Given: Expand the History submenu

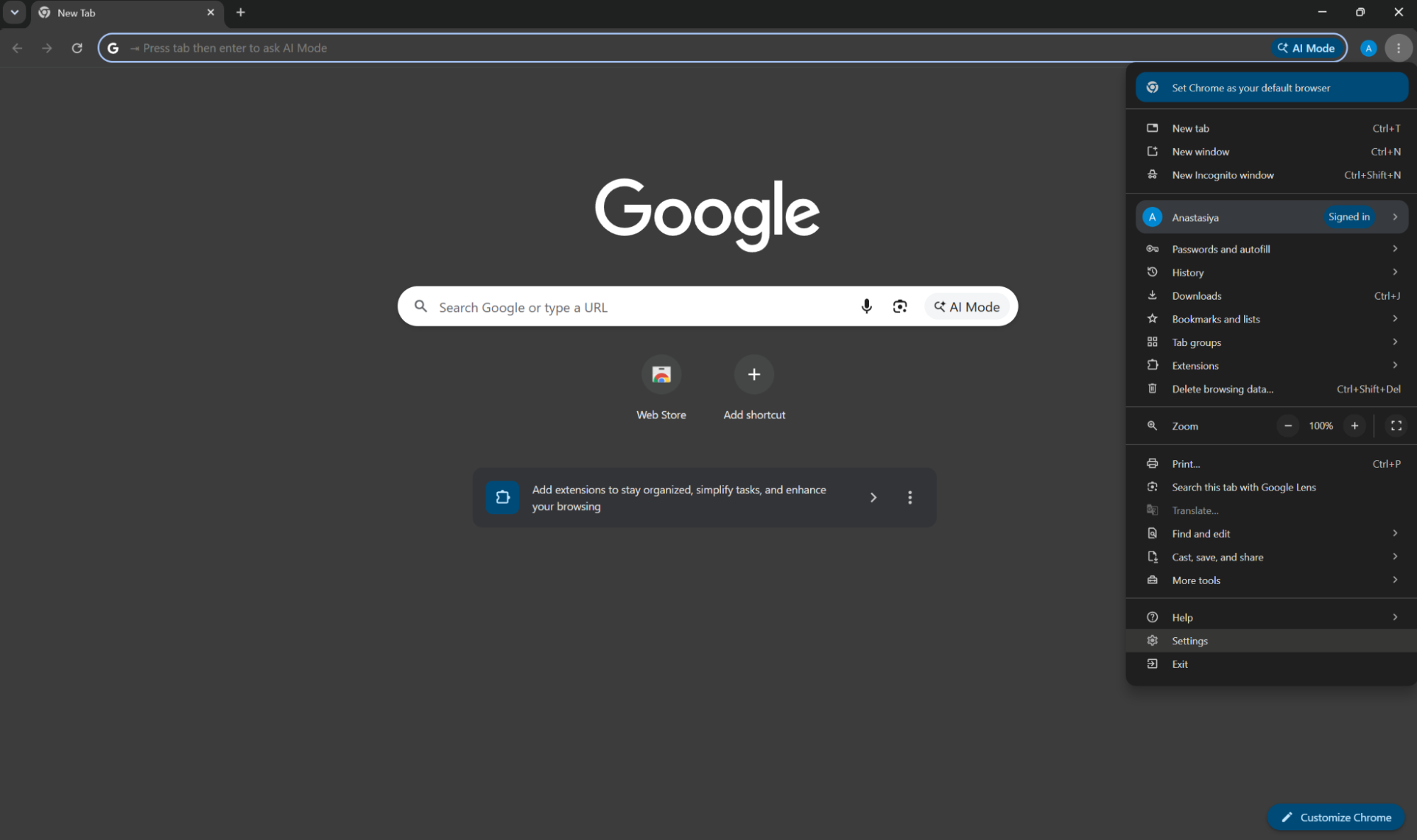Looking at the screenshot, I should click(1272, 272).
